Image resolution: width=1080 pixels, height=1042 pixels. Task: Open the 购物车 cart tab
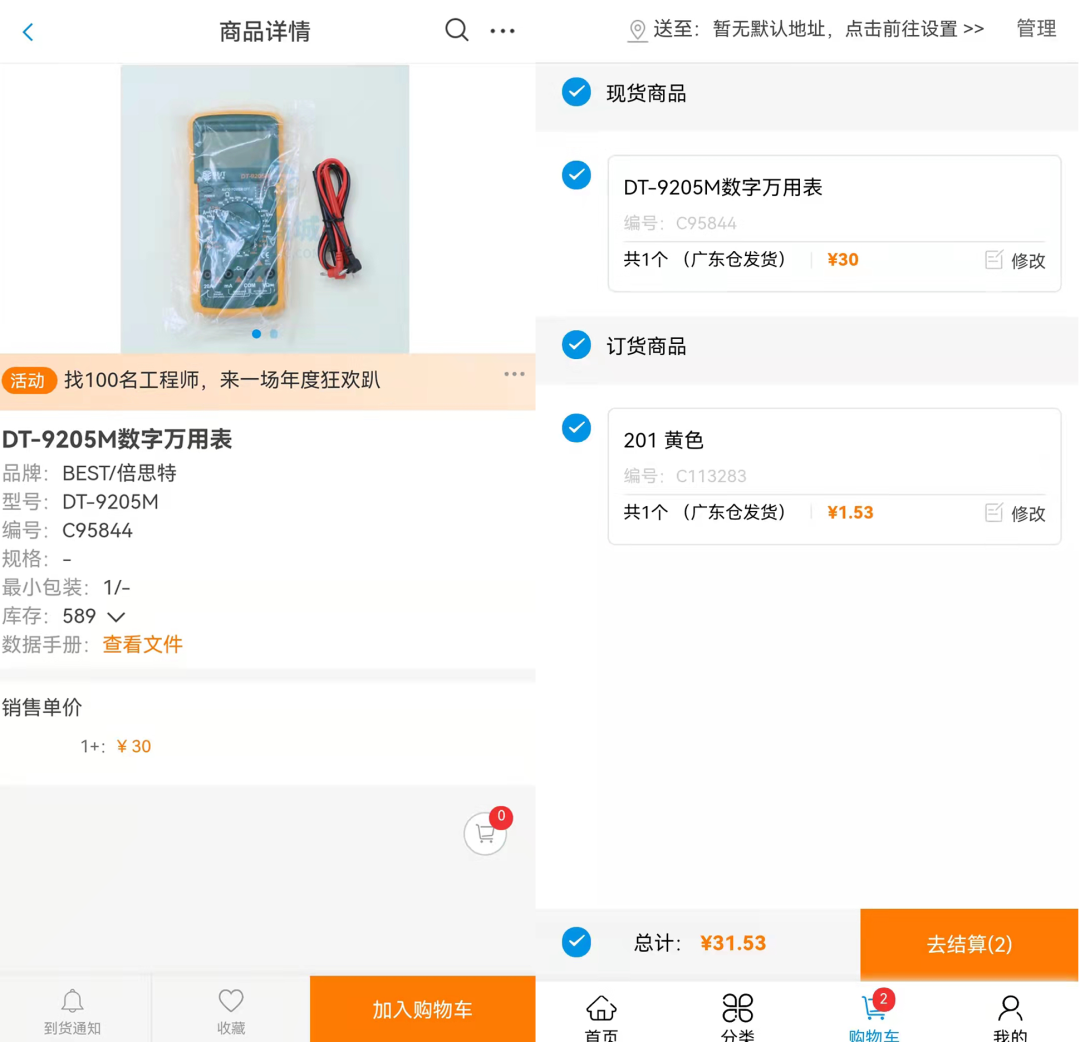click(873, 1017)
